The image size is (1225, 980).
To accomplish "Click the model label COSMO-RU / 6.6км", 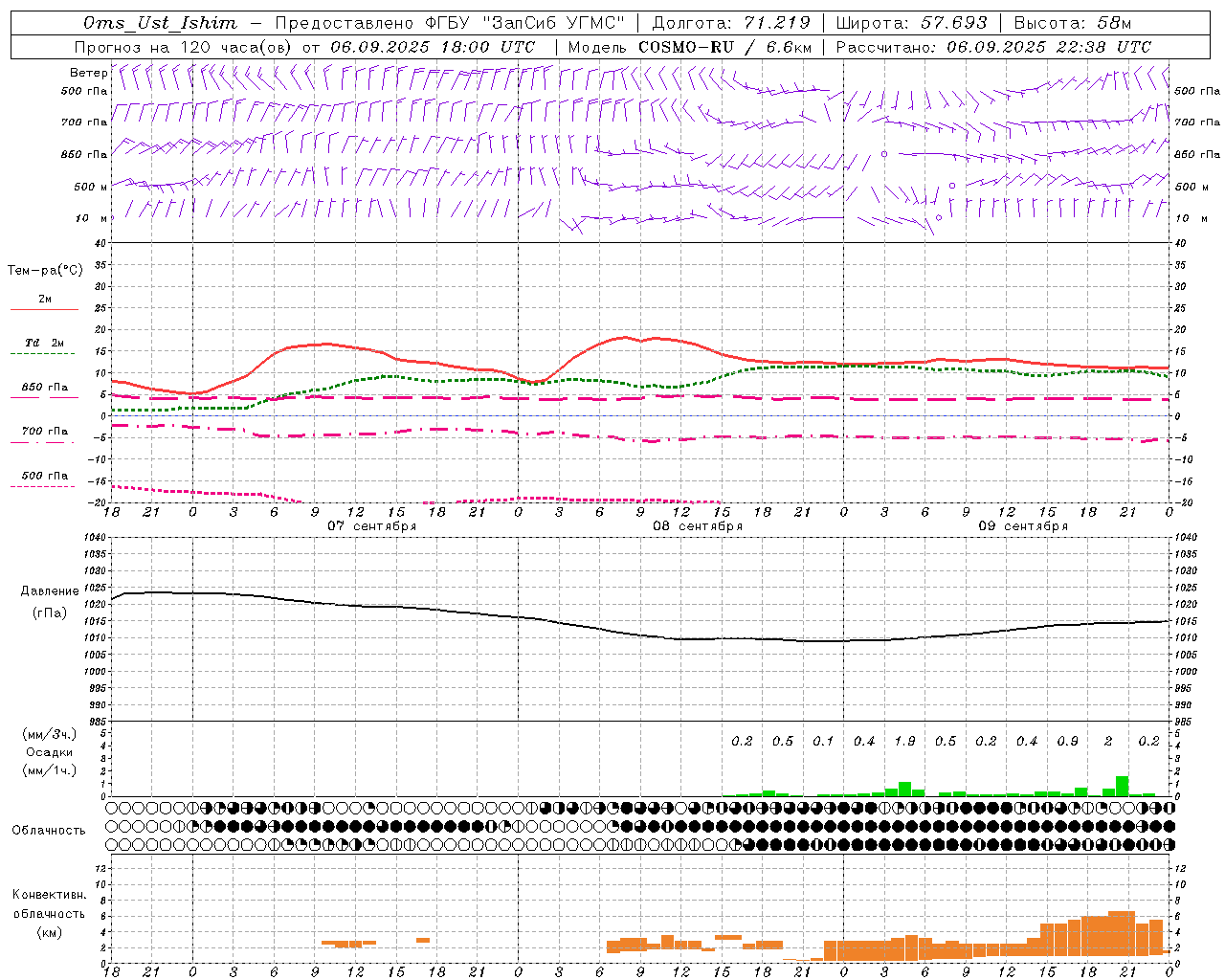I will pos(725,47).
